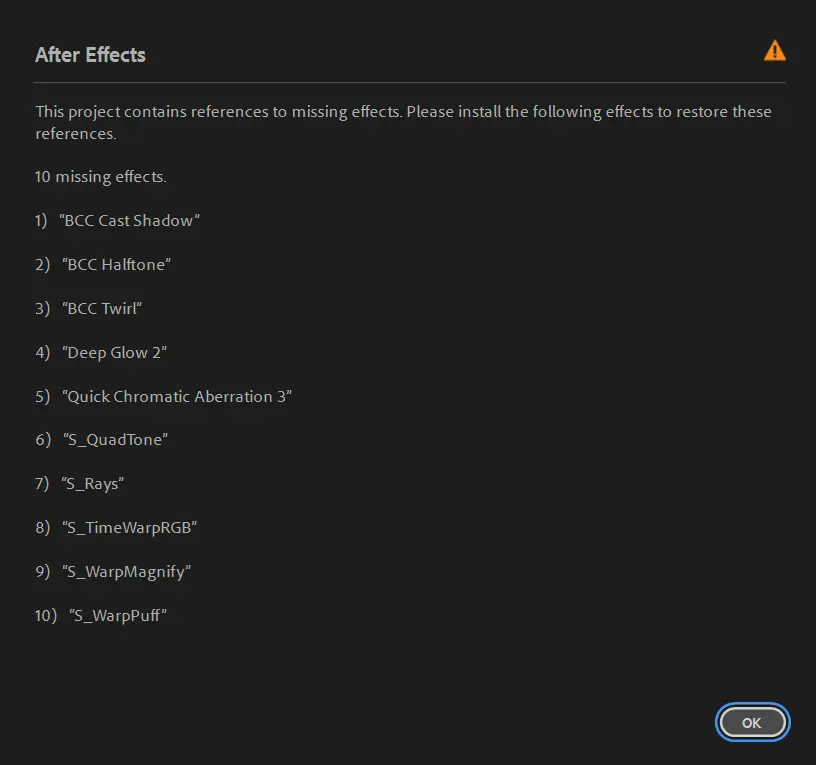Click the OK button

click(x=752, y=722)
